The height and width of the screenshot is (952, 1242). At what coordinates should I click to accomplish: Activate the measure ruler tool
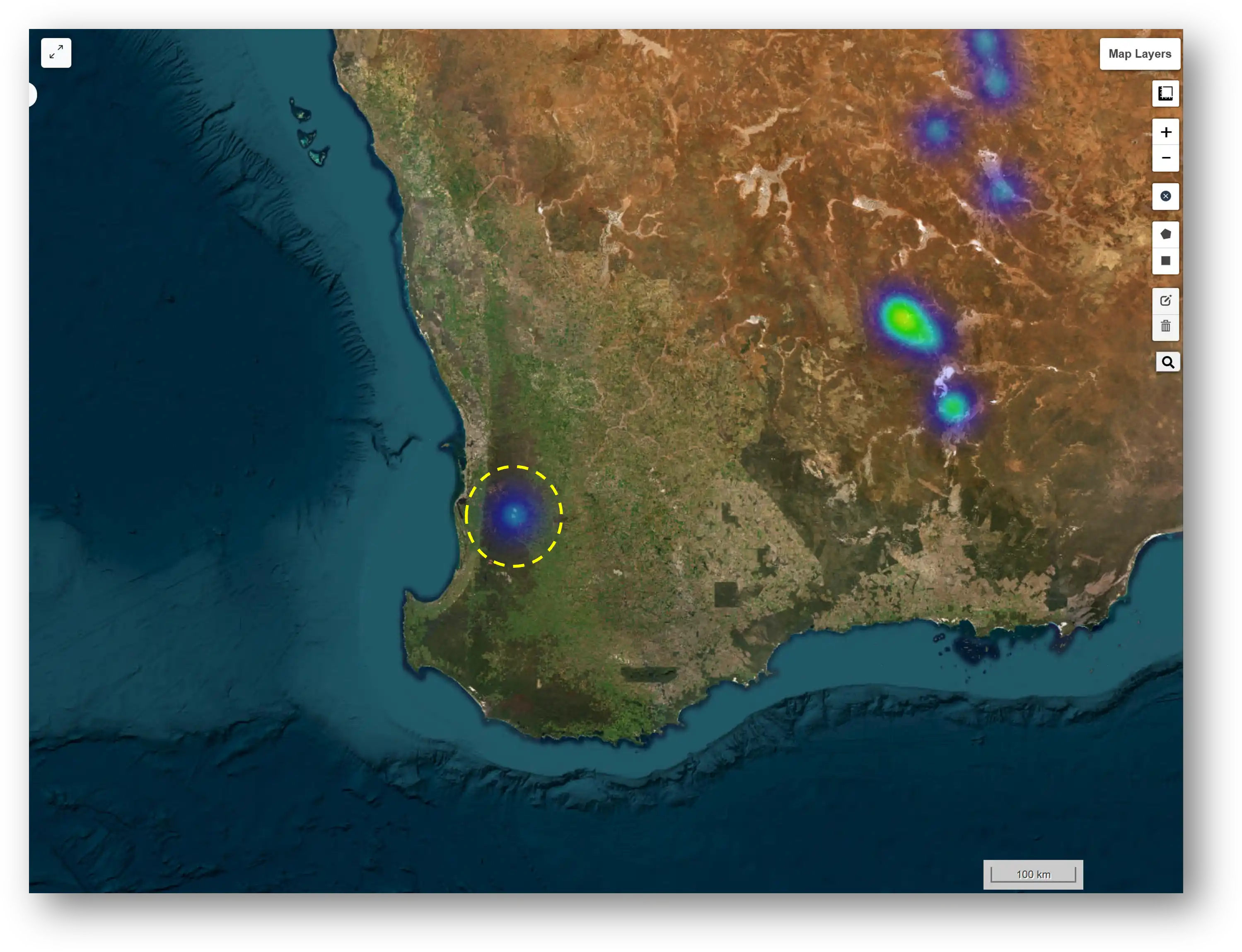[x=1165, y=94]
